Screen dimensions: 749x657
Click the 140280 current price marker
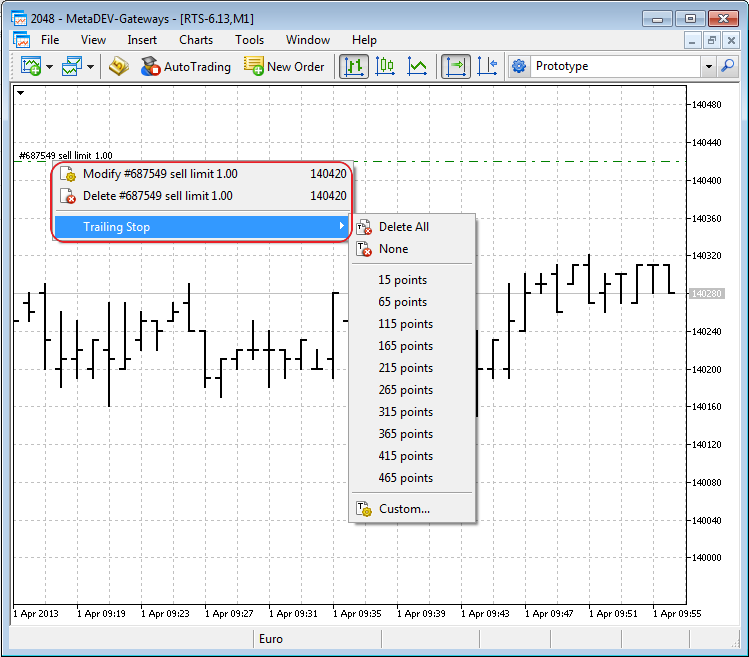point(706,293)
